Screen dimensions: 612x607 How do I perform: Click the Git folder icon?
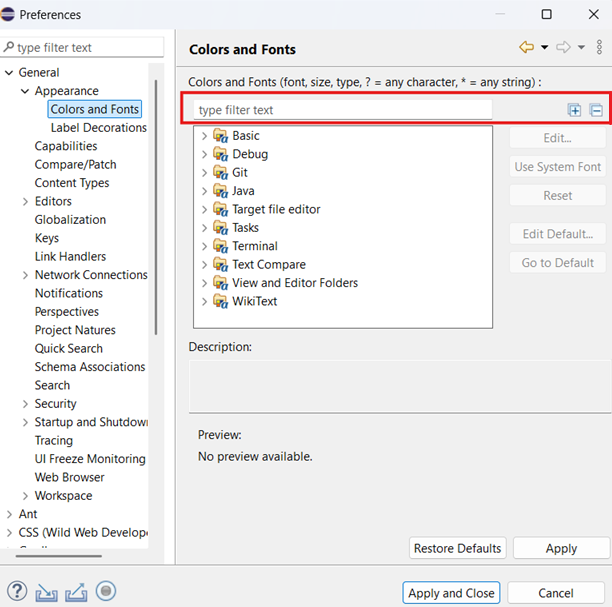(221, 172)
